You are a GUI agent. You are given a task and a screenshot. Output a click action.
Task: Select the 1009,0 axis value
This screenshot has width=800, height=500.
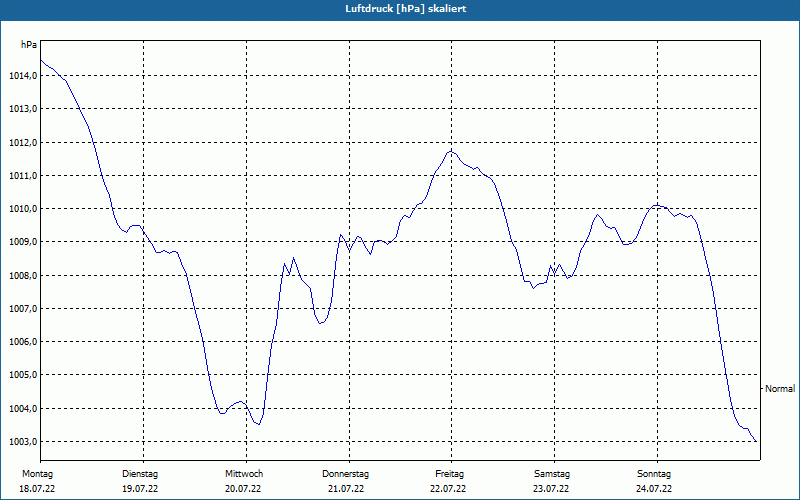click(23, 242)
